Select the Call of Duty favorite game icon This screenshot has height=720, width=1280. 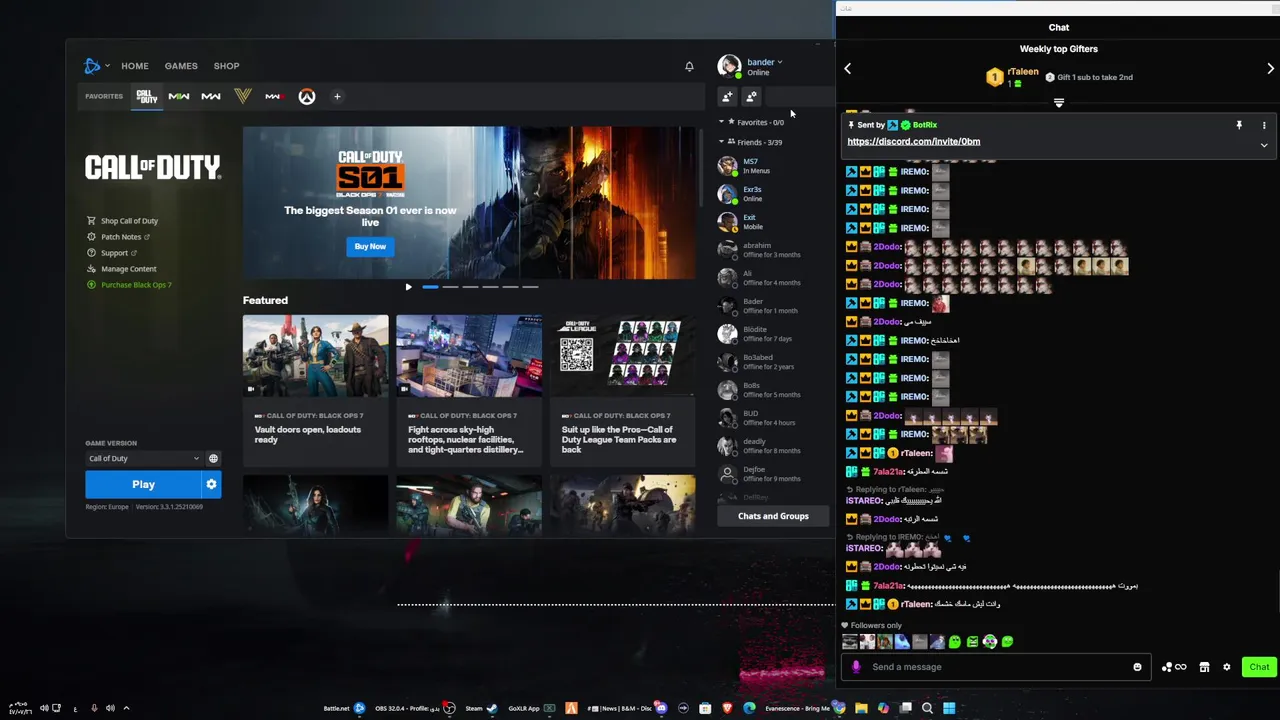(x=147, y=96)
